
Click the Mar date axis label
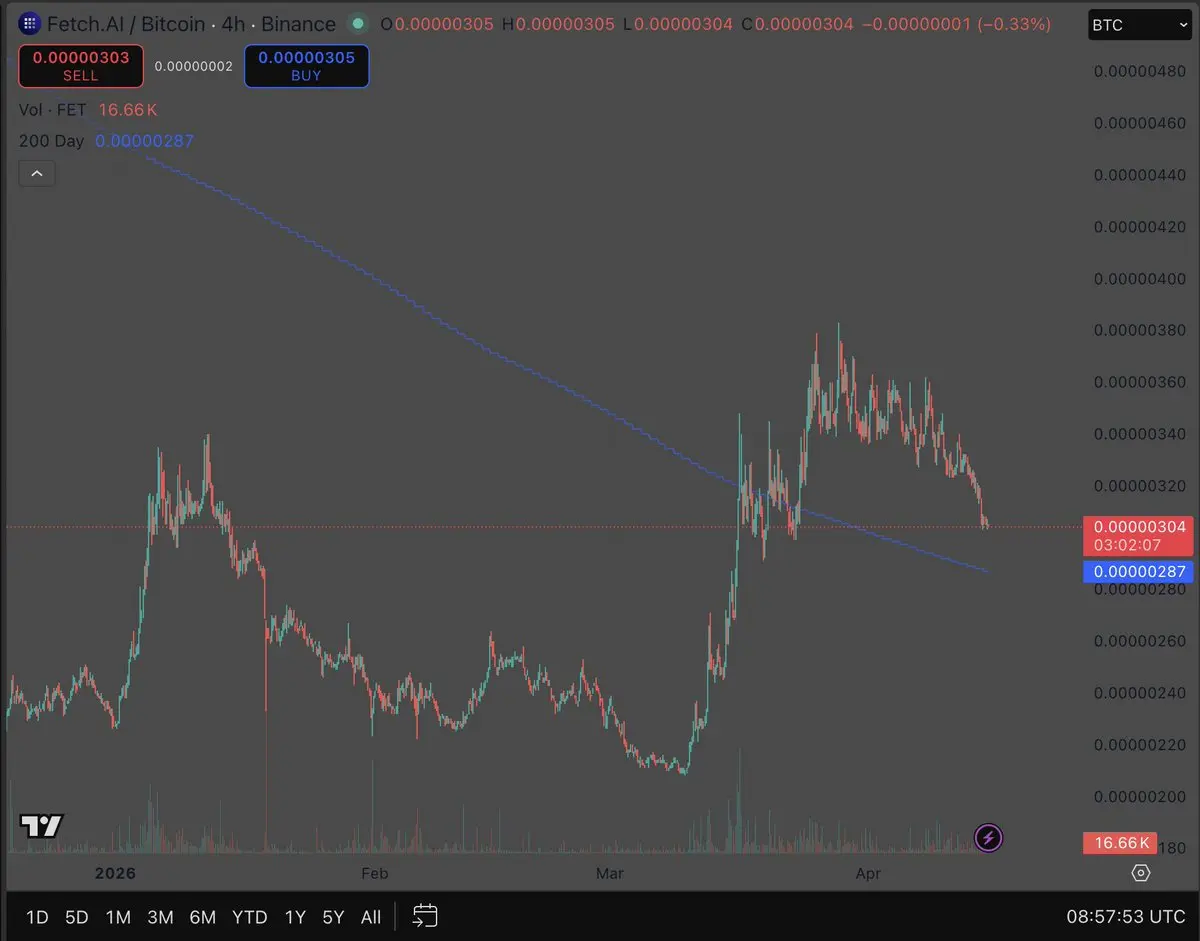[609, 873]
